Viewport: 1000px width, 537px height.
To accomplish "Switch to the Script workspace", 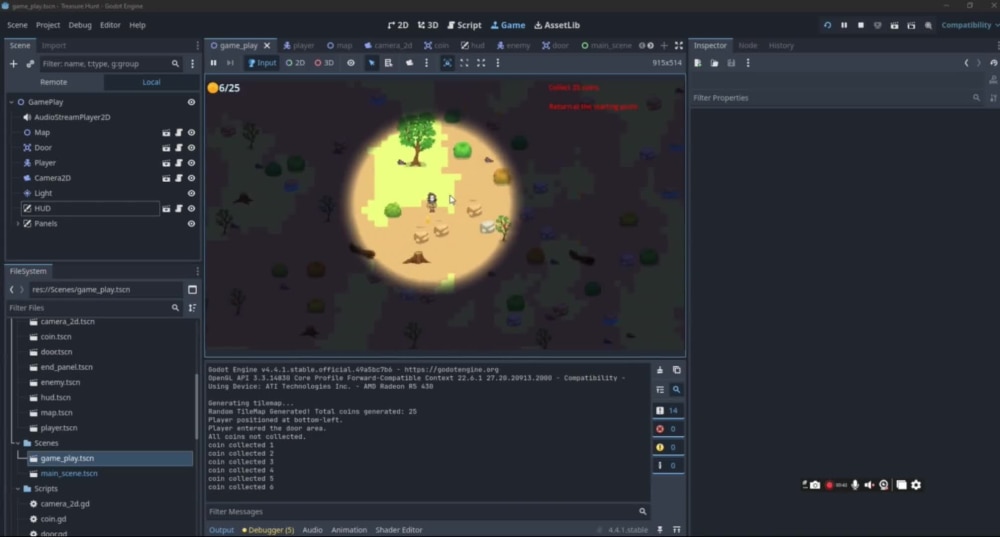I will coord(464,26).
